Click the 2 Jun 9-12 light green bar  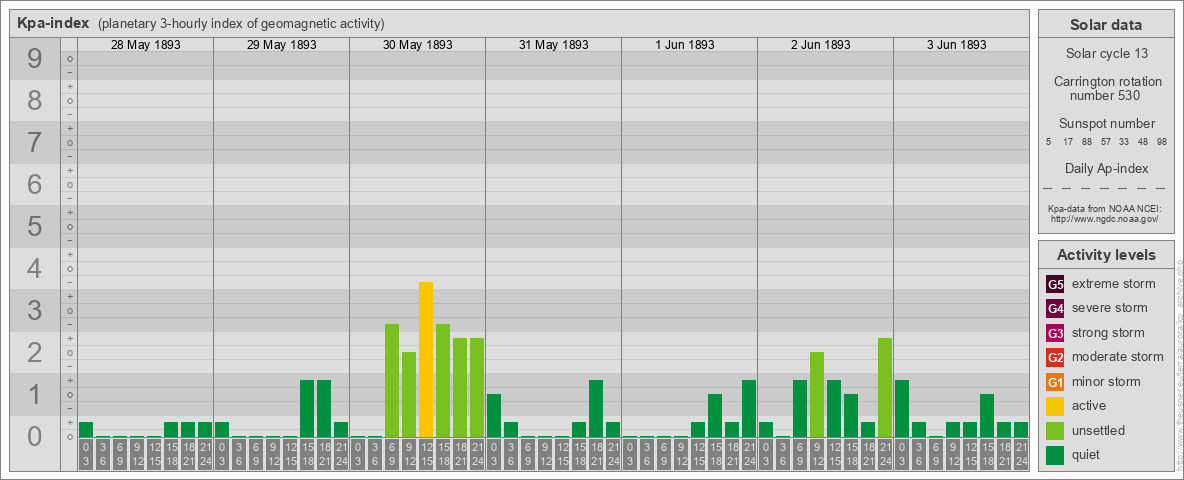[817, 395]
